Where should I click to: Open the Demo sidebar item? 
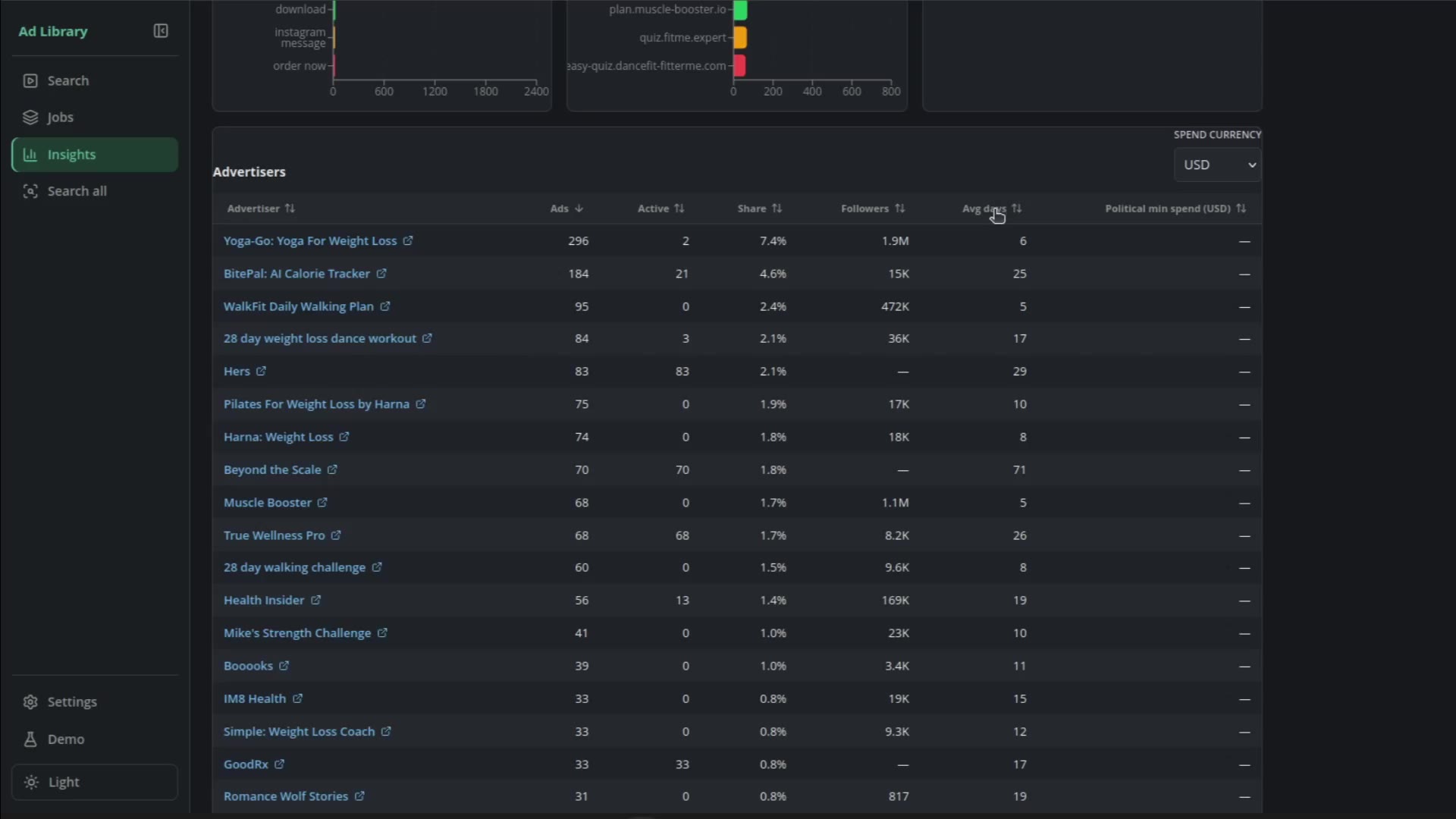pyautogui.click(x=95, y=739)
